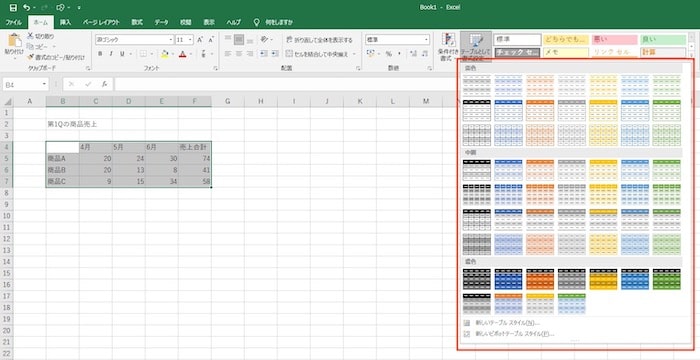Switch to the 表示 tab

point(208,22)
